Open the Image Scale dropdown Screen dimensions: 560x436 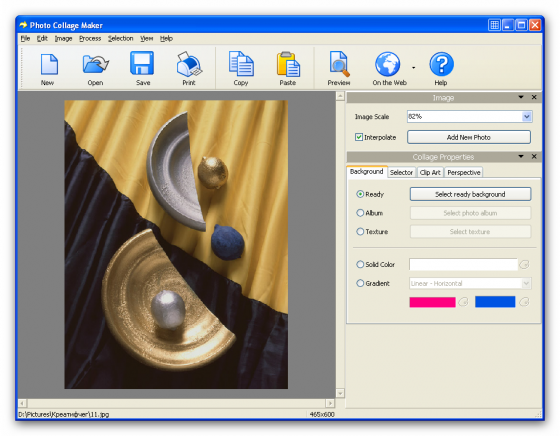(x=526, y=116)
